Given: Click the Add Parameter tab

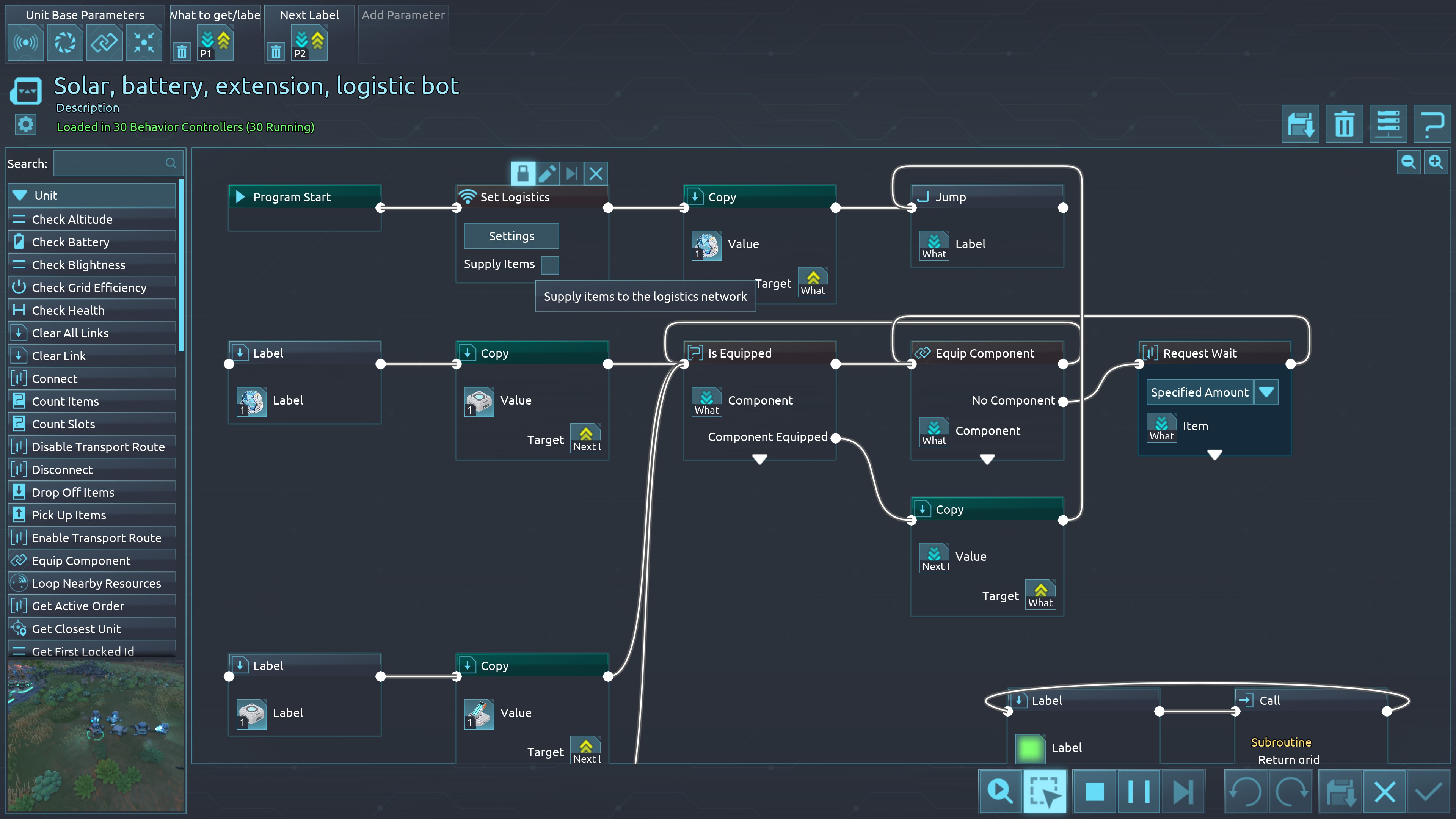Looking at the screenshot, I should point(403,15).
